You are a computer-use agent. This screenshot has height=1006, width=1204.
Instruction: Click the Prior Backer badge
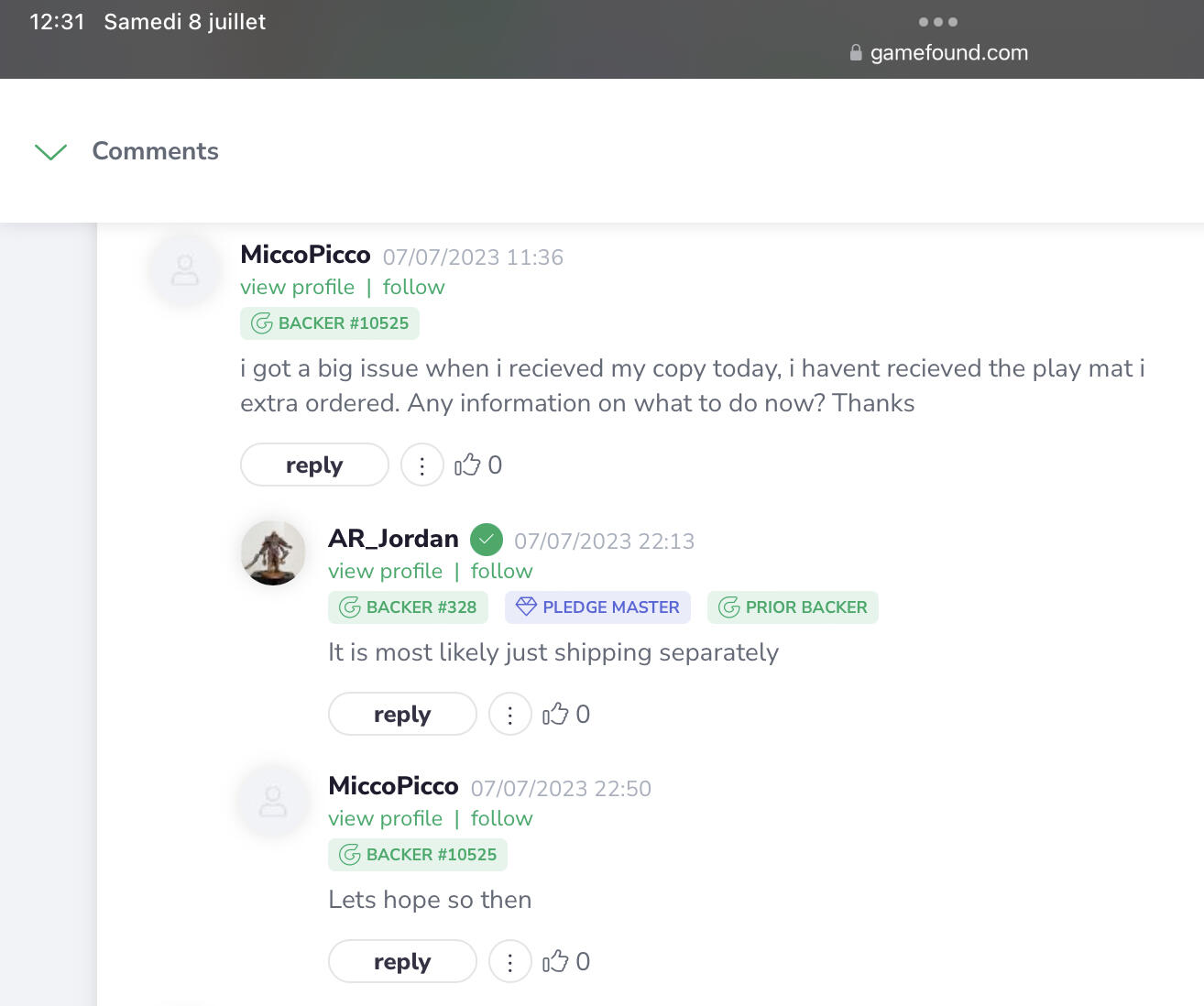pos(793,607)
